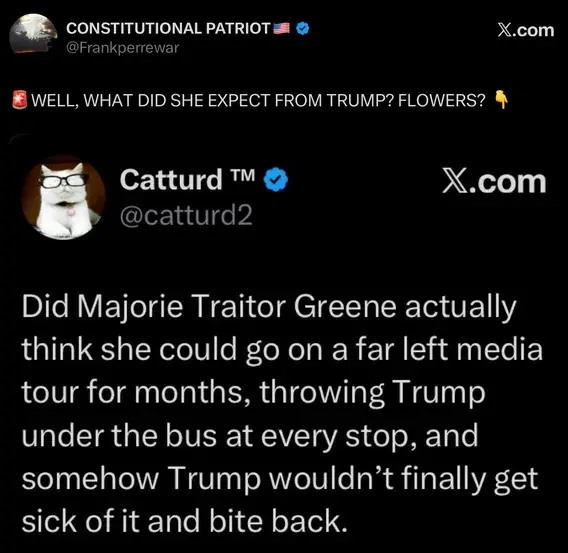Click the CONSTITUTIONAL PATRIOT display name
The width and height of the screenshot is (568, 553).
(168, 29)
